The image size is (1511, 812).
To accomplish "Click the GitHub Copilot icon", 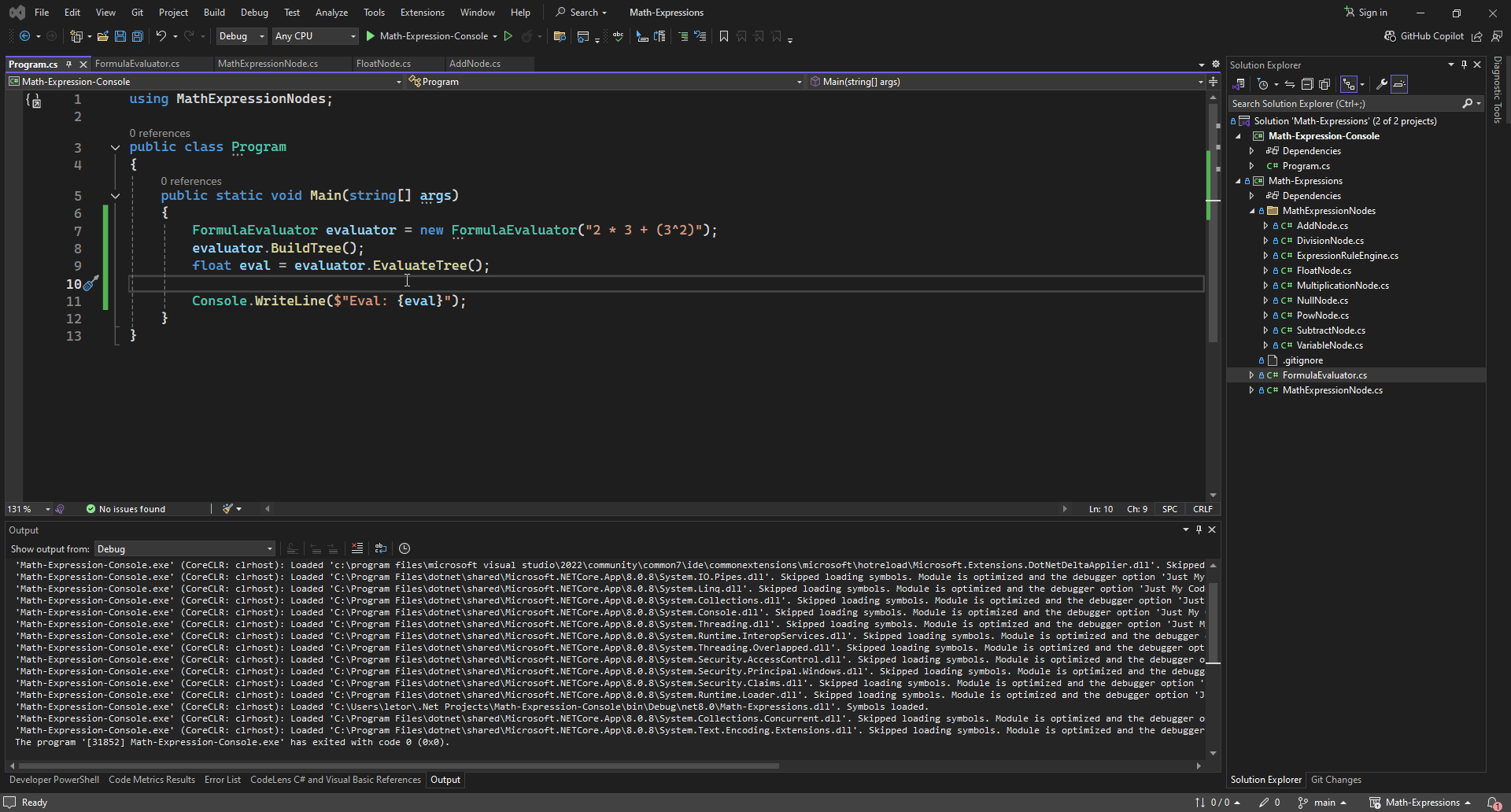I will point(1390,36).
